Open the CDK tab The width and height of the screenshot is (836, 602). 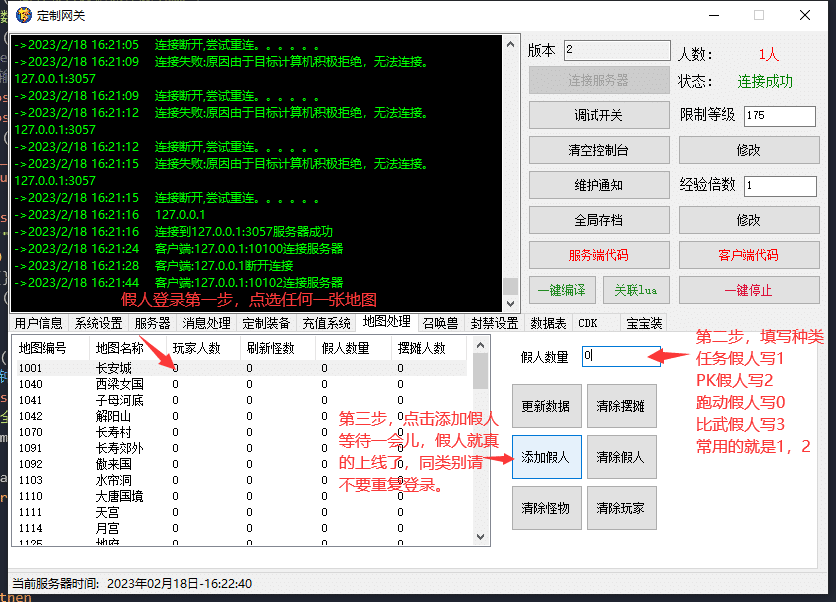pyautogui.click(x=587, y=323)
